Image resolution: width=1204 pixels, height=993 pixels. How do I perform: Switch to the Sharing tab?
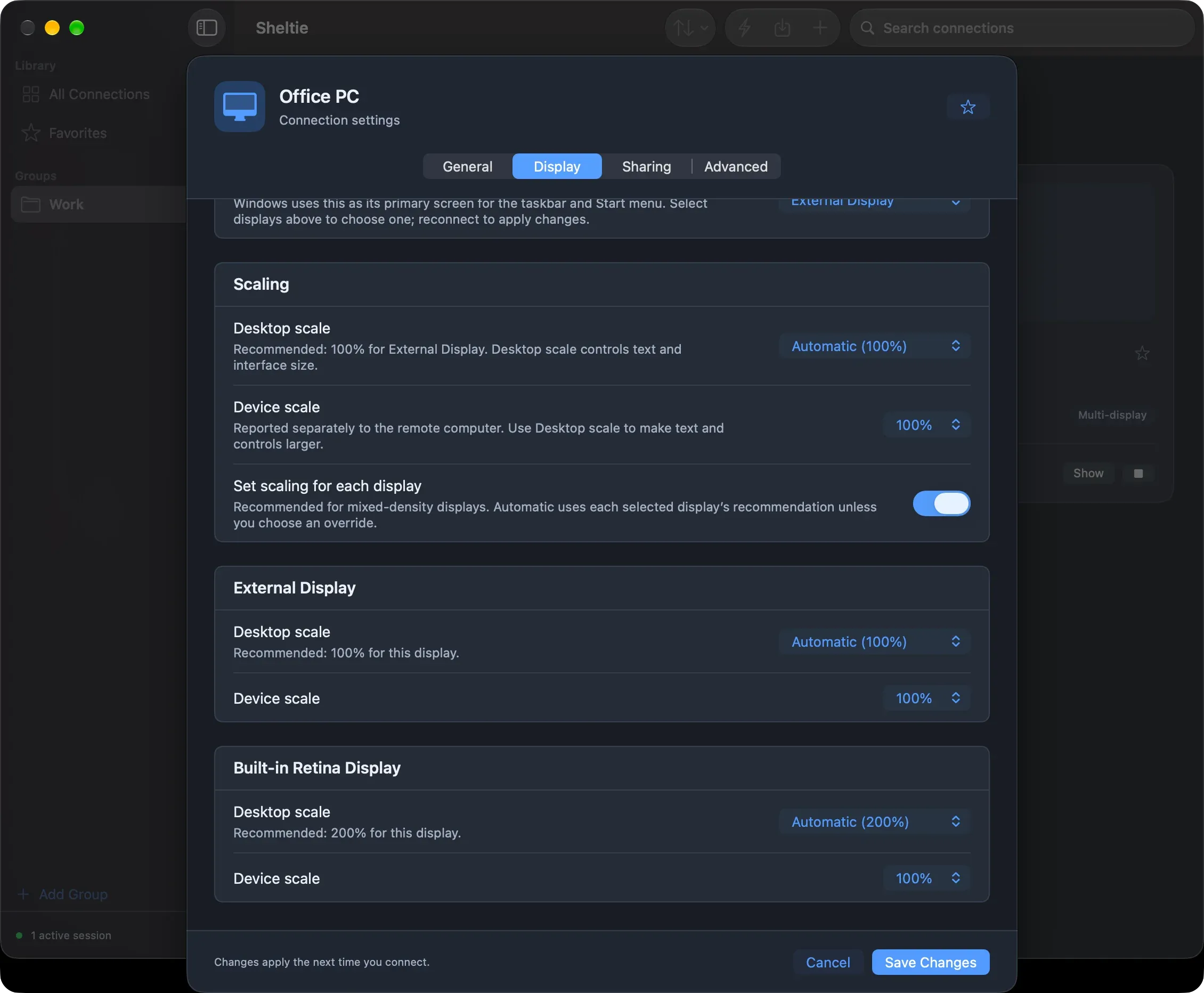pos(646,166)
